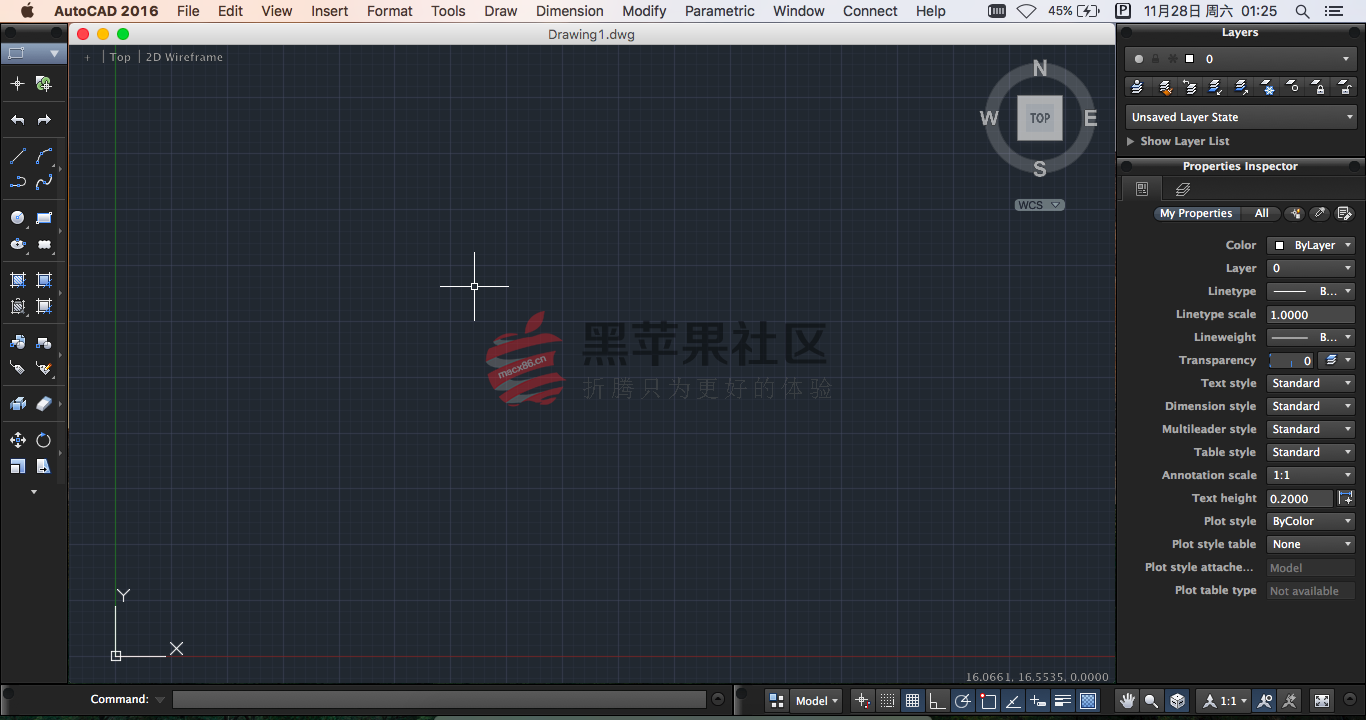Click the Layer Off icon

coord(1294,87)
